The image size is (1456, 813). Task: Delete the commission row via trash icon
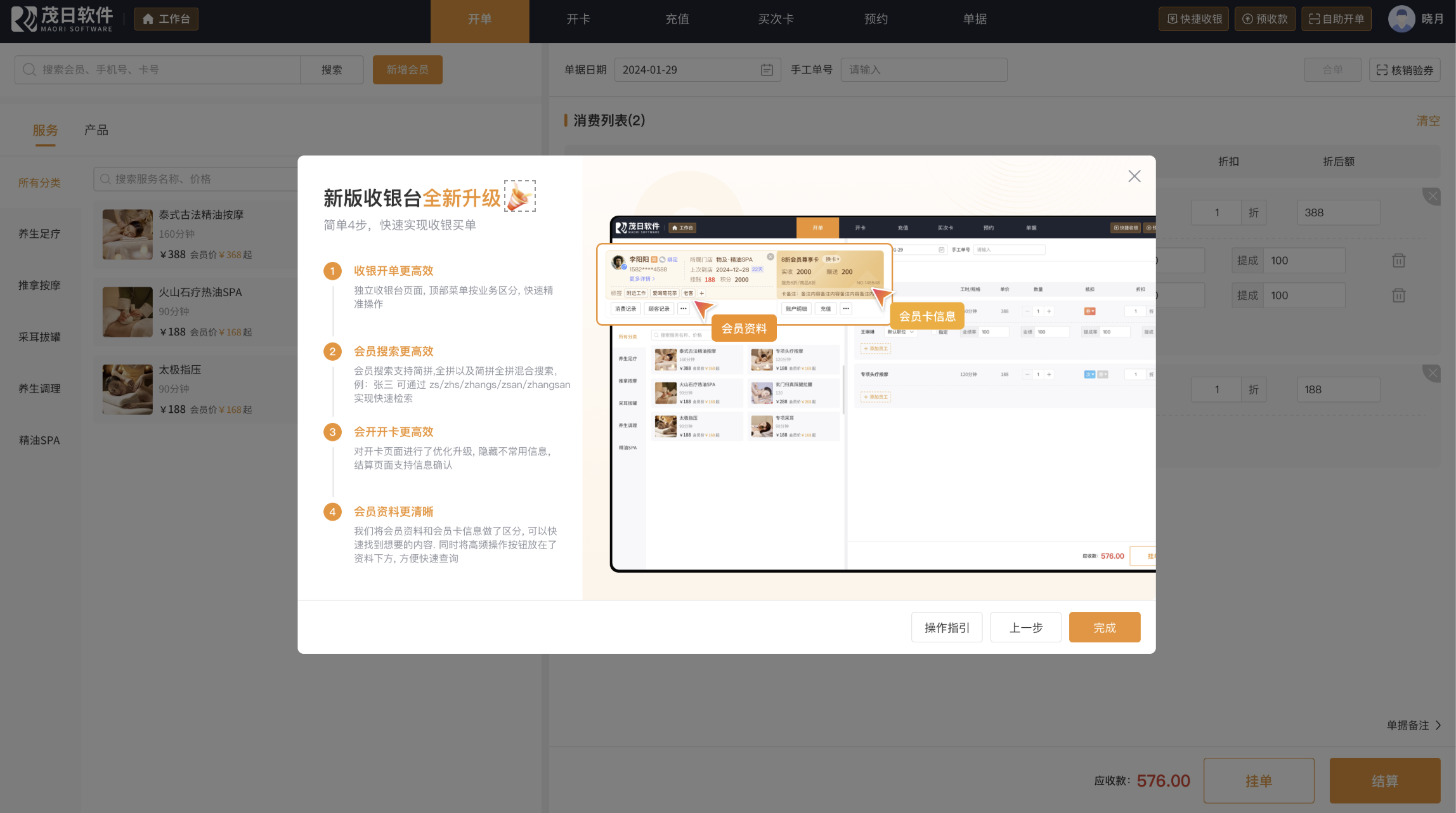pyautogui.click(x=1398, y=260)
